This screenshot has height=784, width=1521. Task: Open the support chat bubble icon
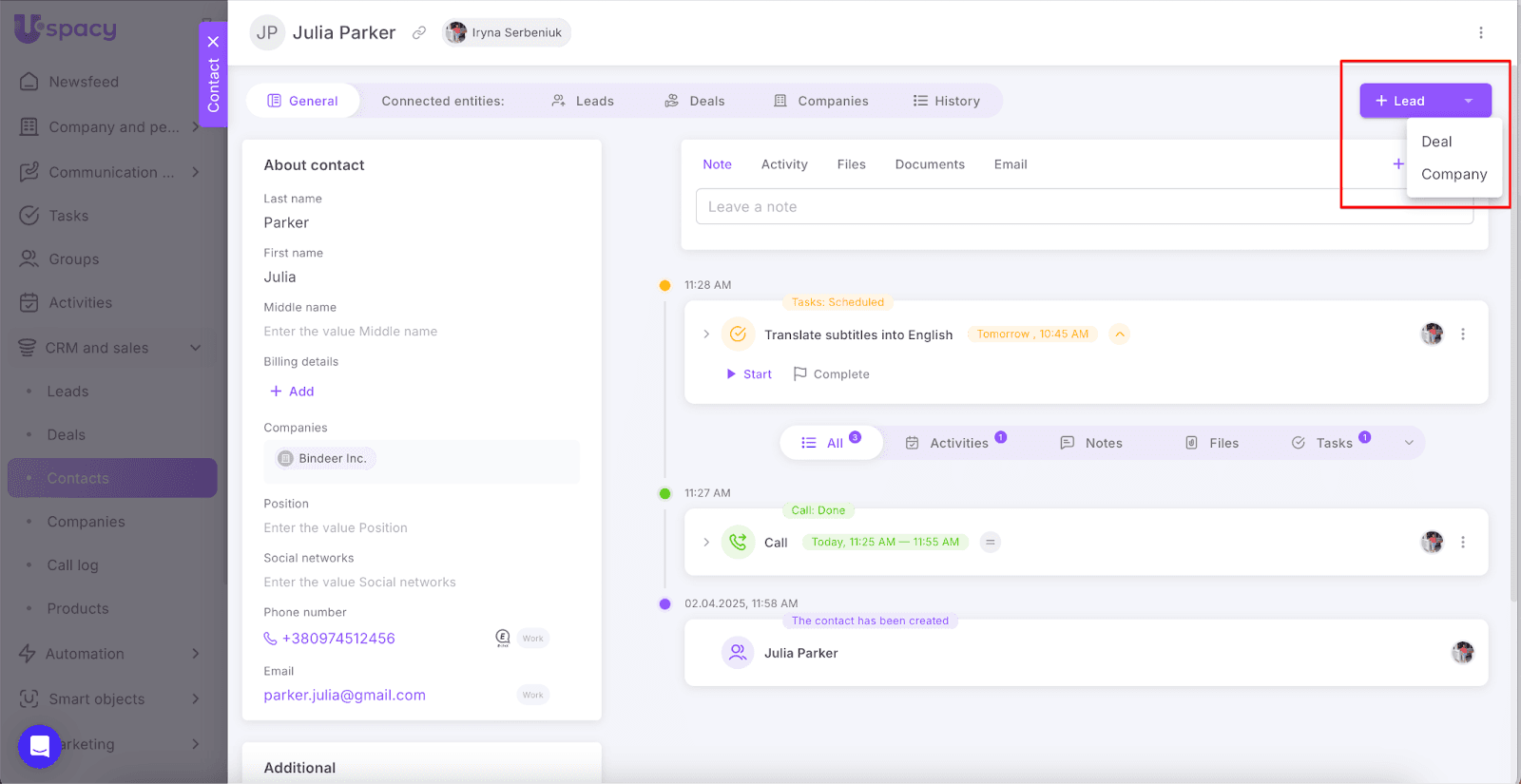(x=39, y=746)
